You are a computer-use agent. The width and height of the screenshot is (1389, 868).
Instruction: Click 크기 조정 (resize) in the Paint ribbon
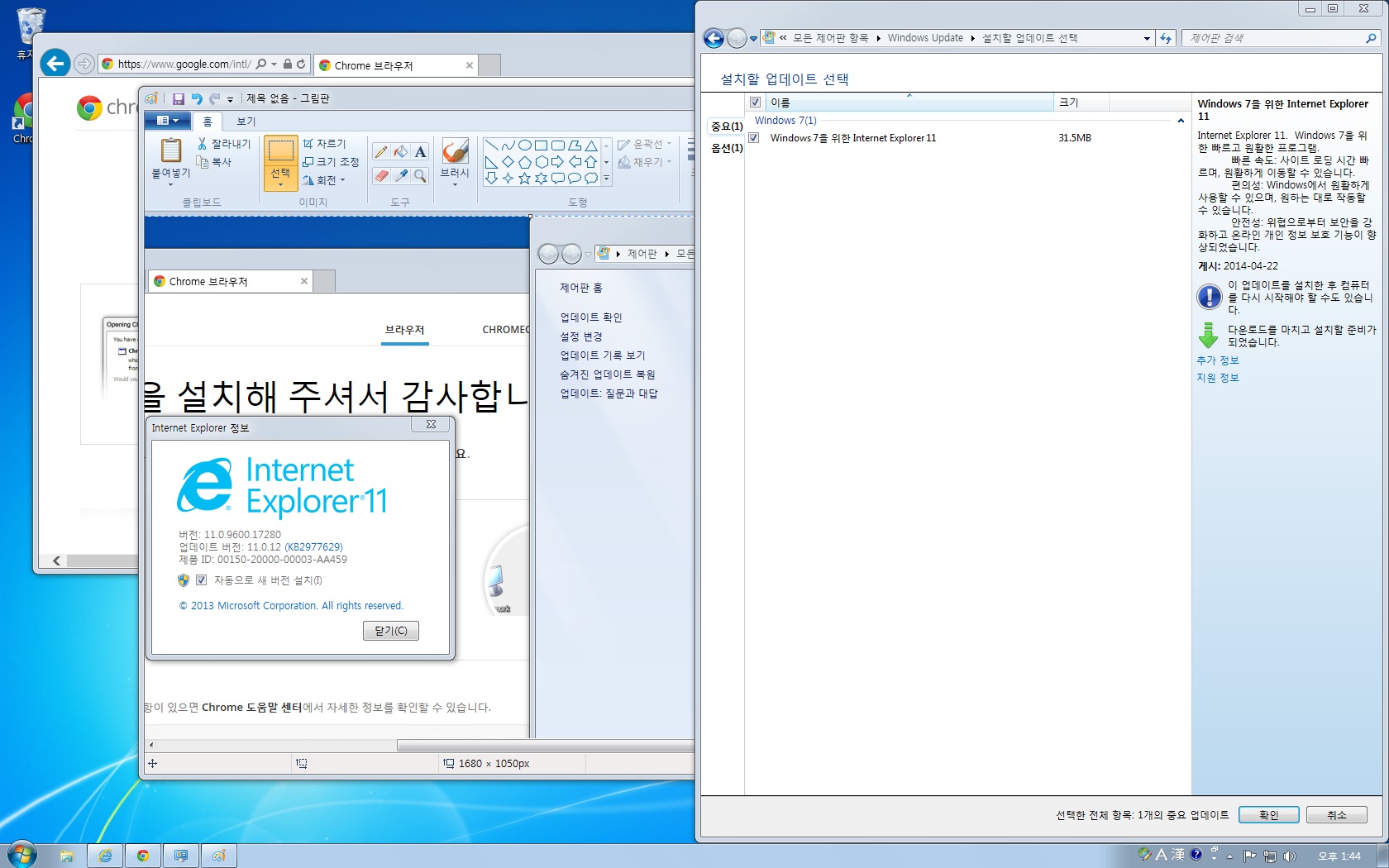(331, 162)
